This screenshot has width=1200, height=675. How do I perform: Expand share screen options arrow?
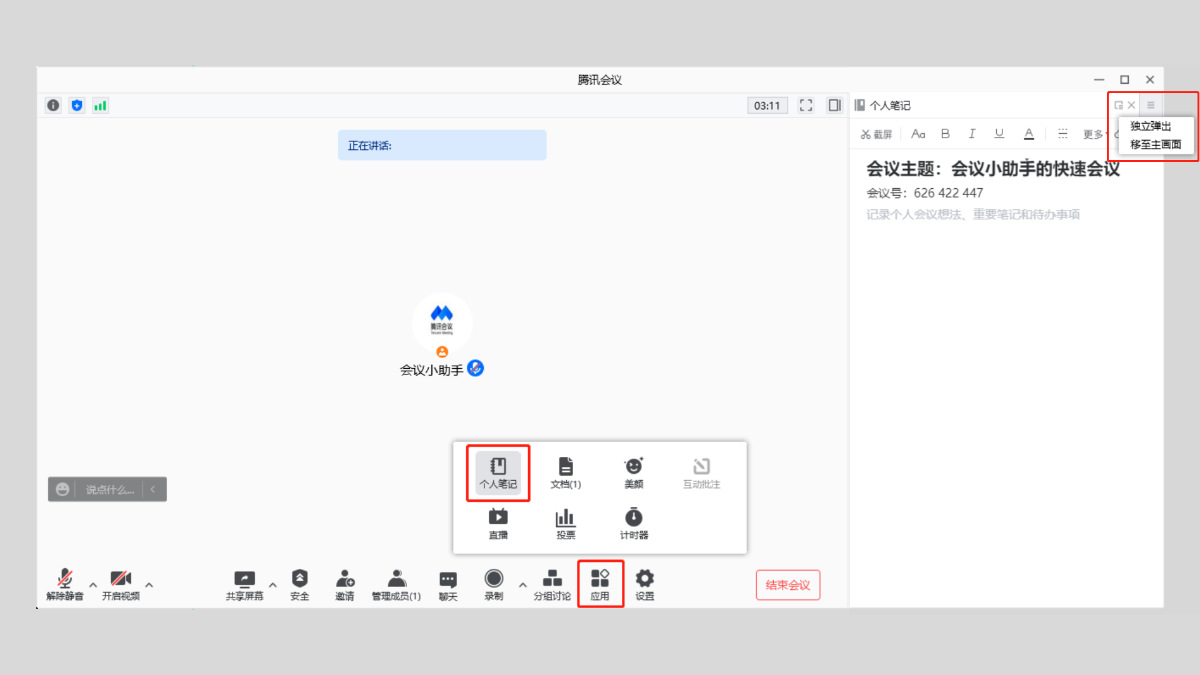pyautogui.click(x=273, y=584)
